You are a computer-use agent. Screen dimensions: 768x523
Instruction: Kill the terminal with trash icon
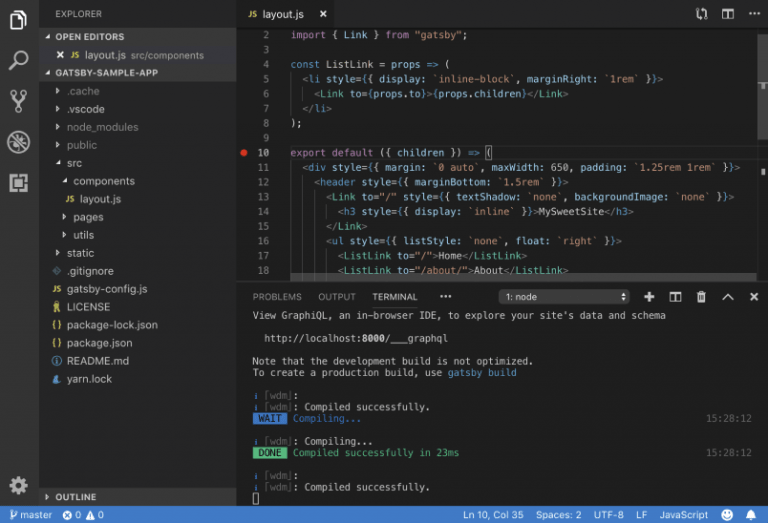[x=701, y=297]
